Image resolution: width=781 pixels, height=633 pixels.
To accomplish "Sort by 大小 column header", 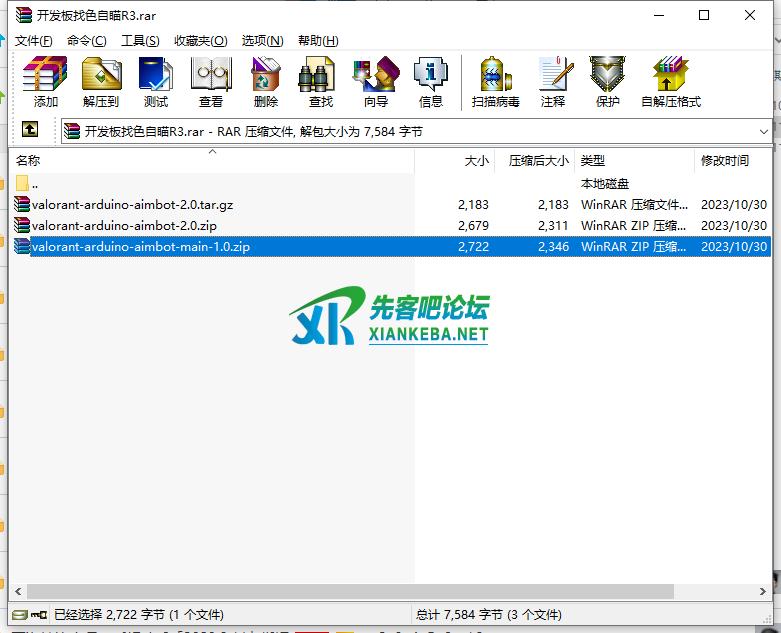I will click(x=454, y=161).
